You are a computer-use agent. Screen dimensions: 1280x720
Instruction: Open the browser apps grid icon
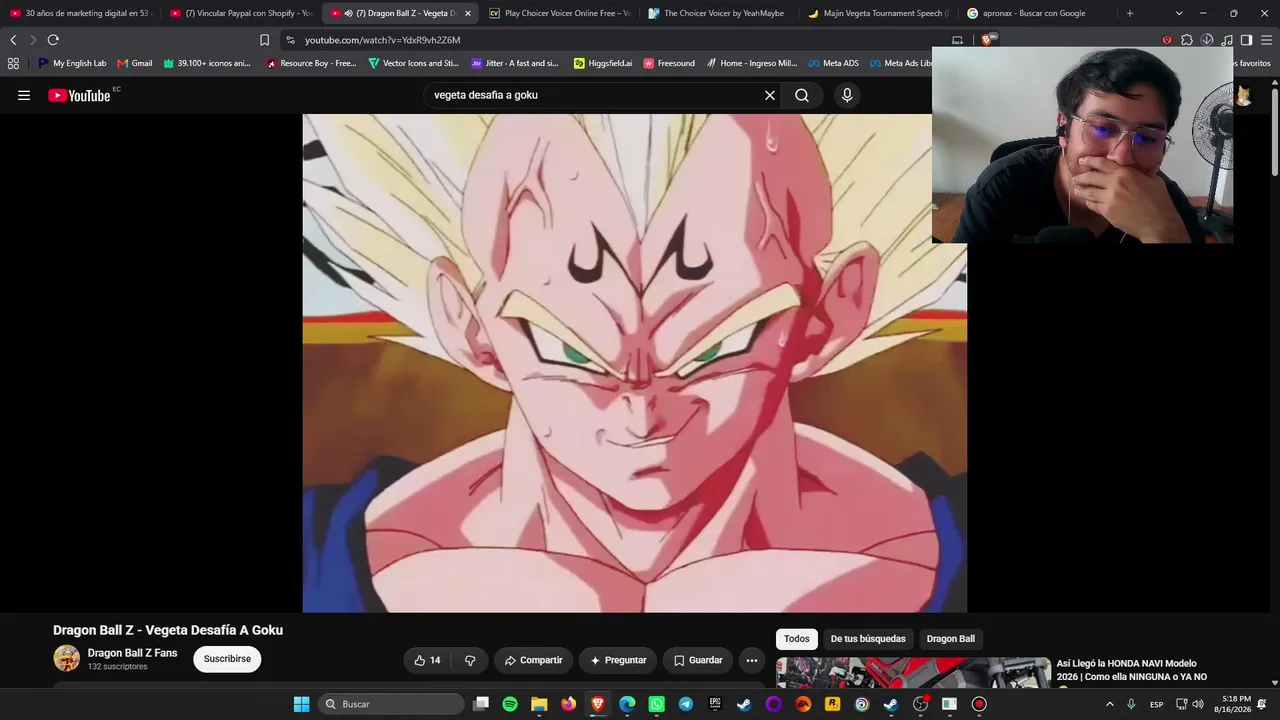pyautogui.click(x=13, y=63)
